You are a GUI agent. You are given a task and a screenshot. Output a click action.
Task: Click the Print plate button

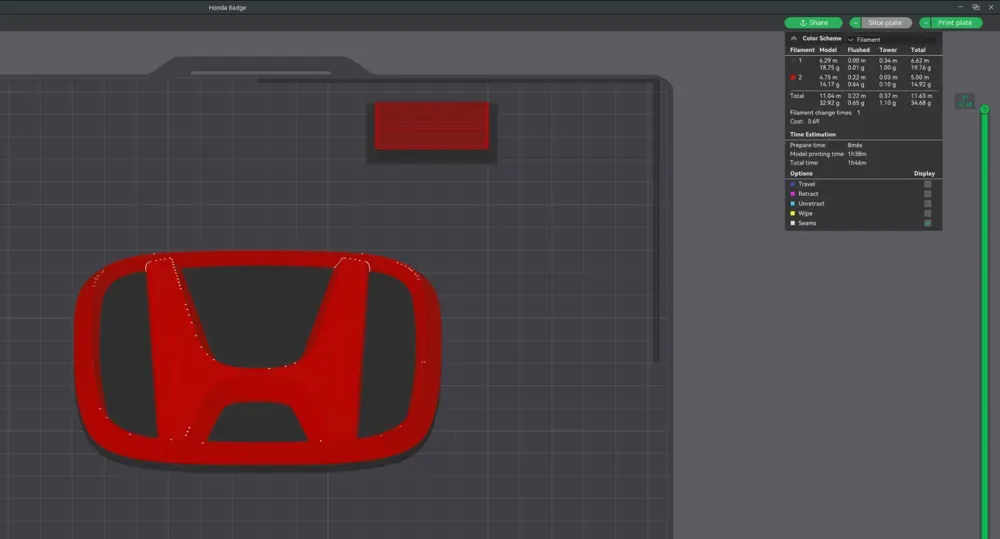pos(956,23)
